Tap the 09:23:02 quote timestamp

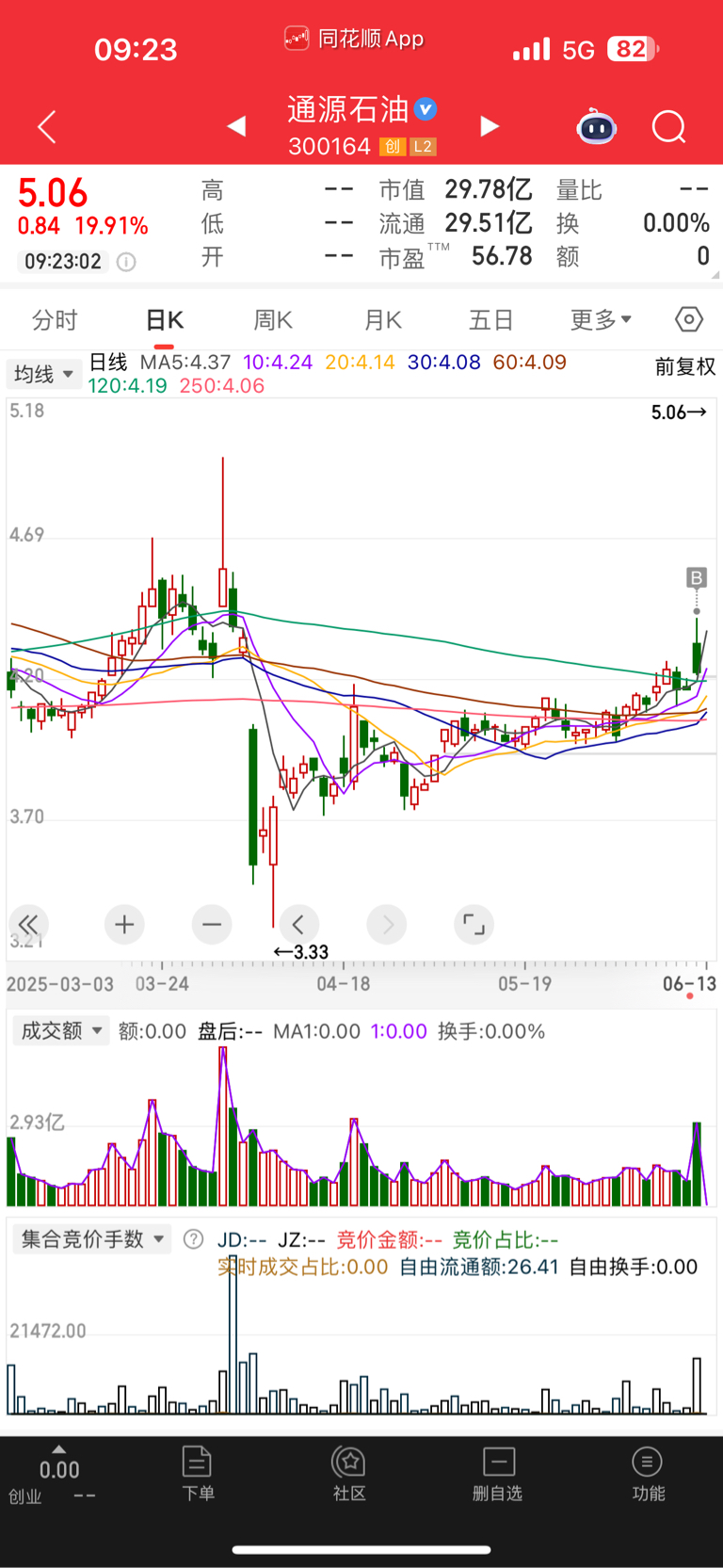(x=63, y=262)
